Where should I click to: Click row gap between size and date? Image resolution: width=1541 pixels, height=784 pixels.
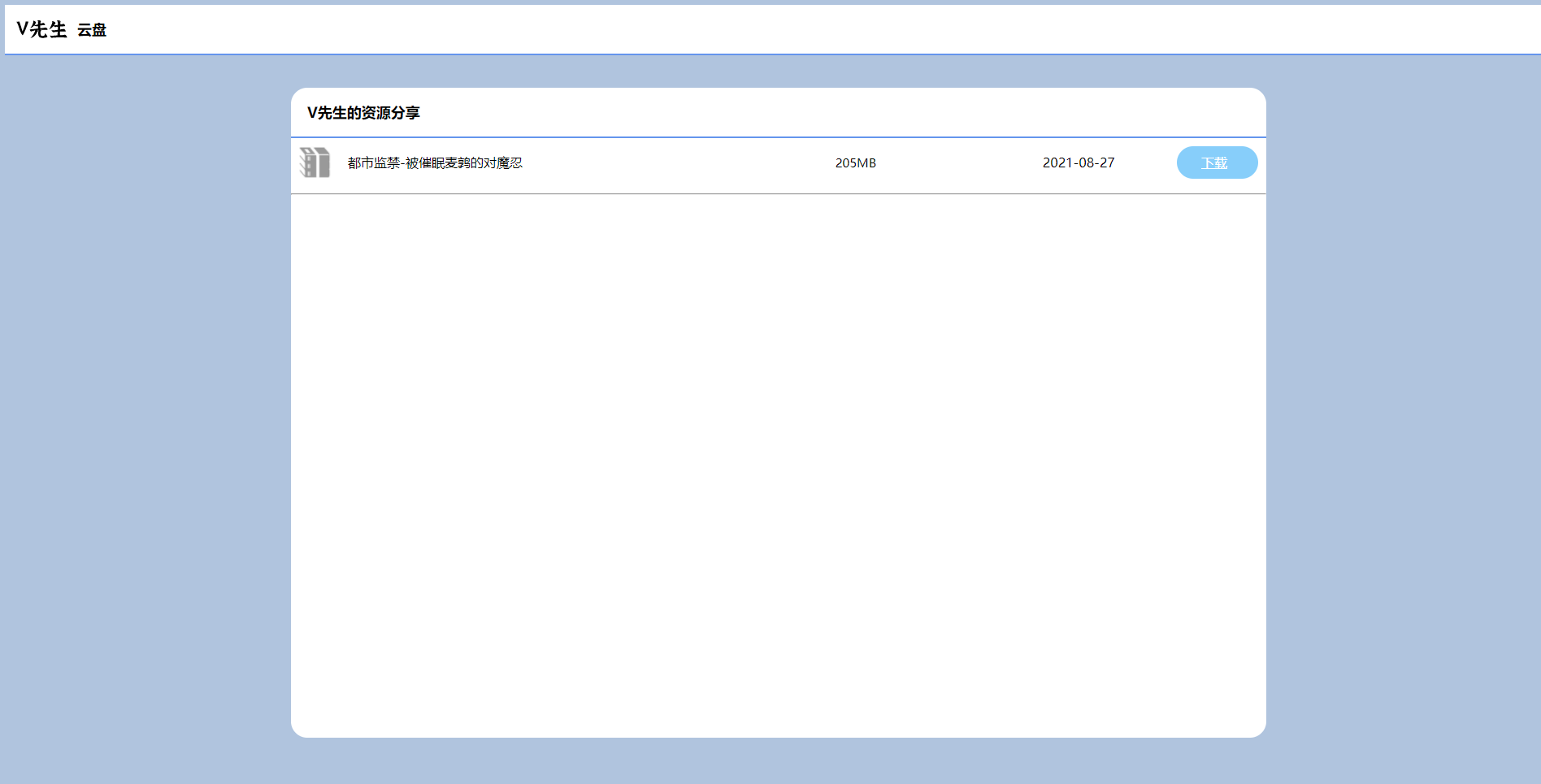(959, 163)
